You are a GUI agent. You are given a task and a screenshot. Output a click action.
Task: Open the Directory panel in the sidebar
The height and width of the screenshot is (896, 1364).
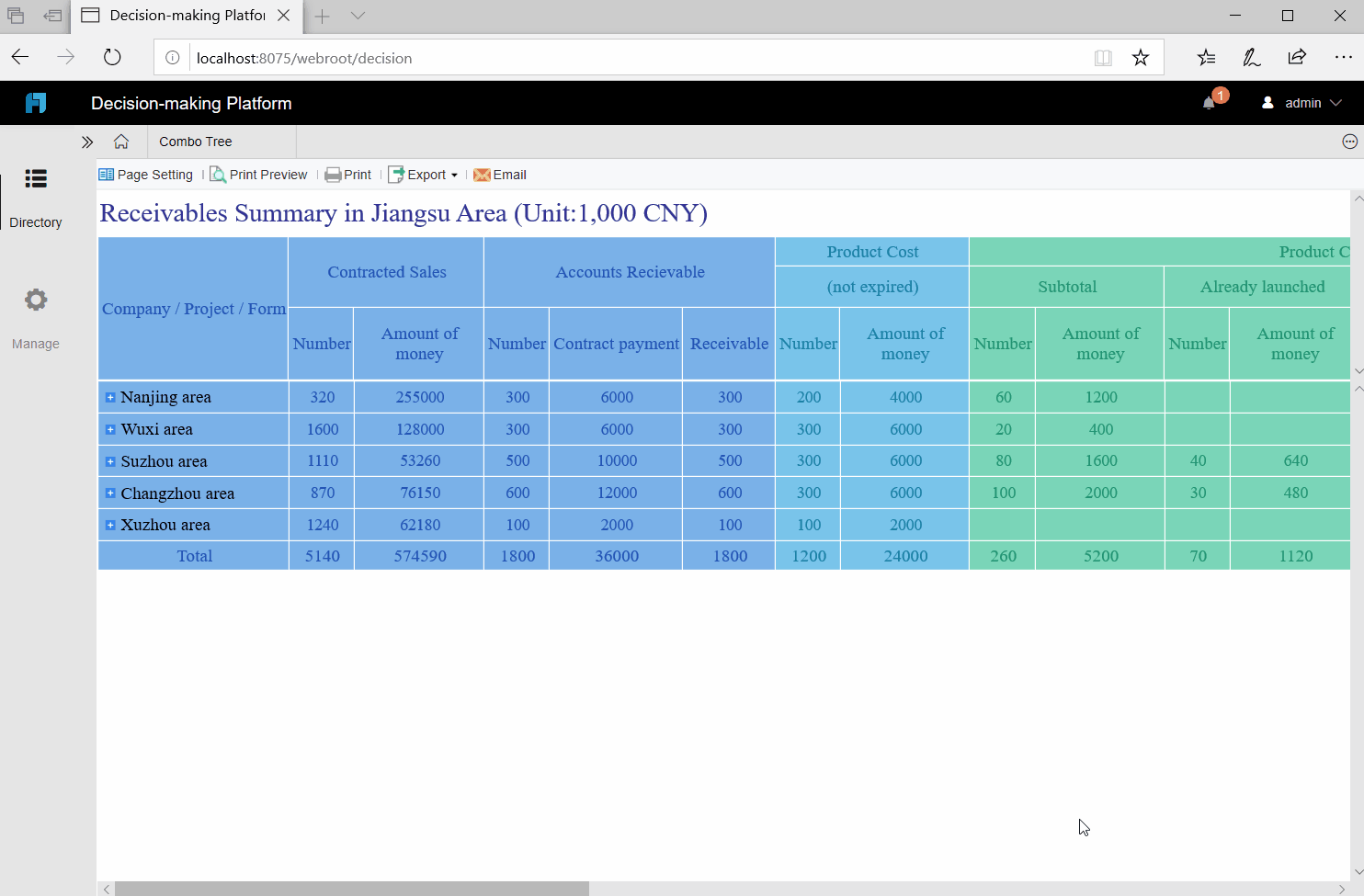click(35, 197)
